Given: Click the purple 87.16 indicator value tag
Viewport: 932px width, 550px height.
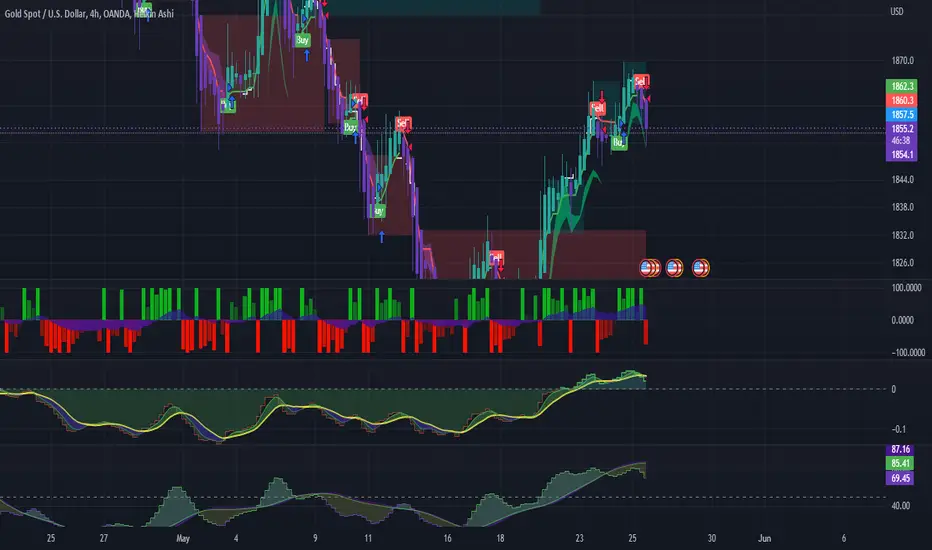Looking at the screenshot, I should [x=900, y=450].
